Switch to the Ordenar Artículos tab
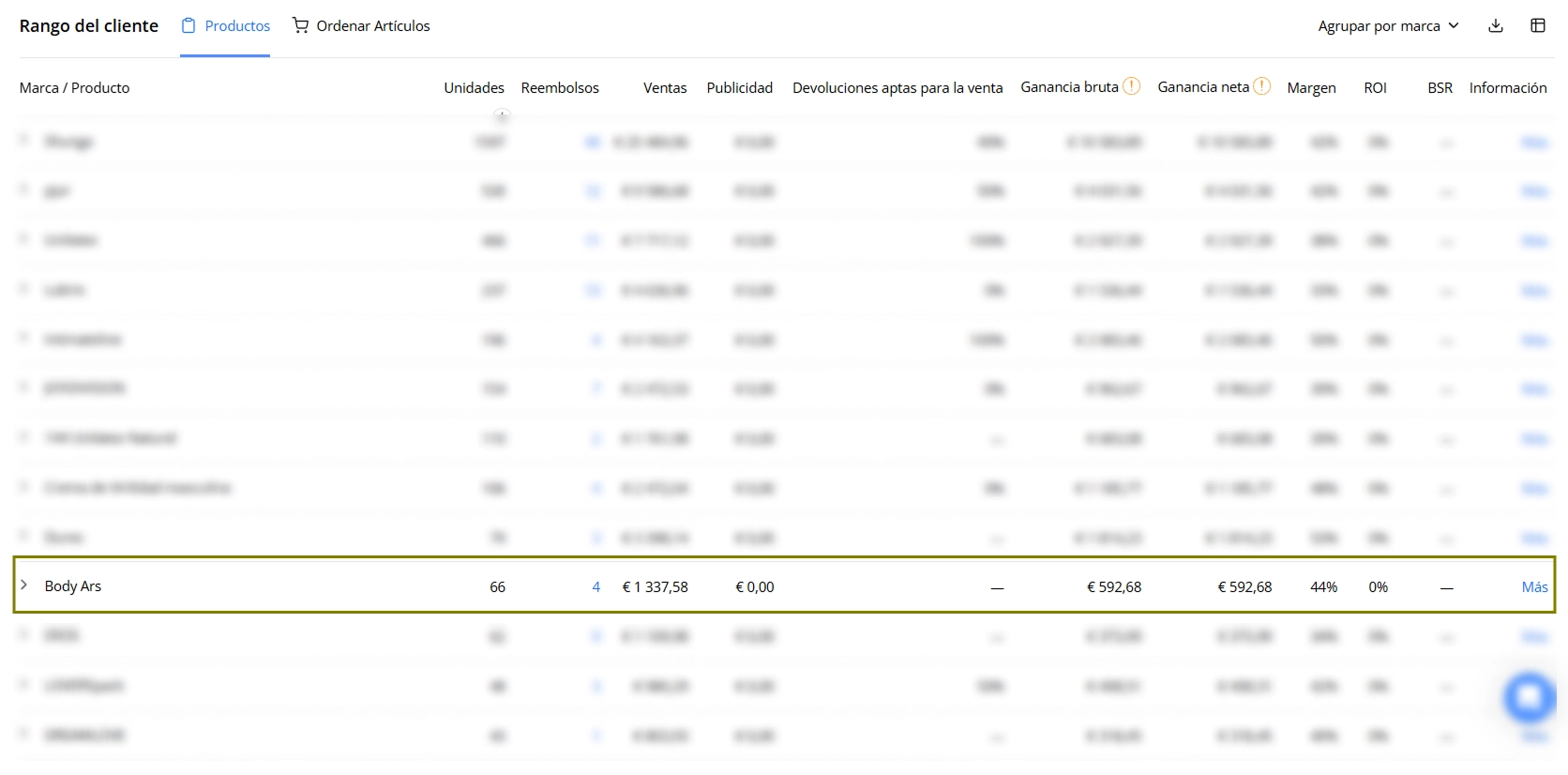Screen dimensions: 1568x775 tap(361, 26)
